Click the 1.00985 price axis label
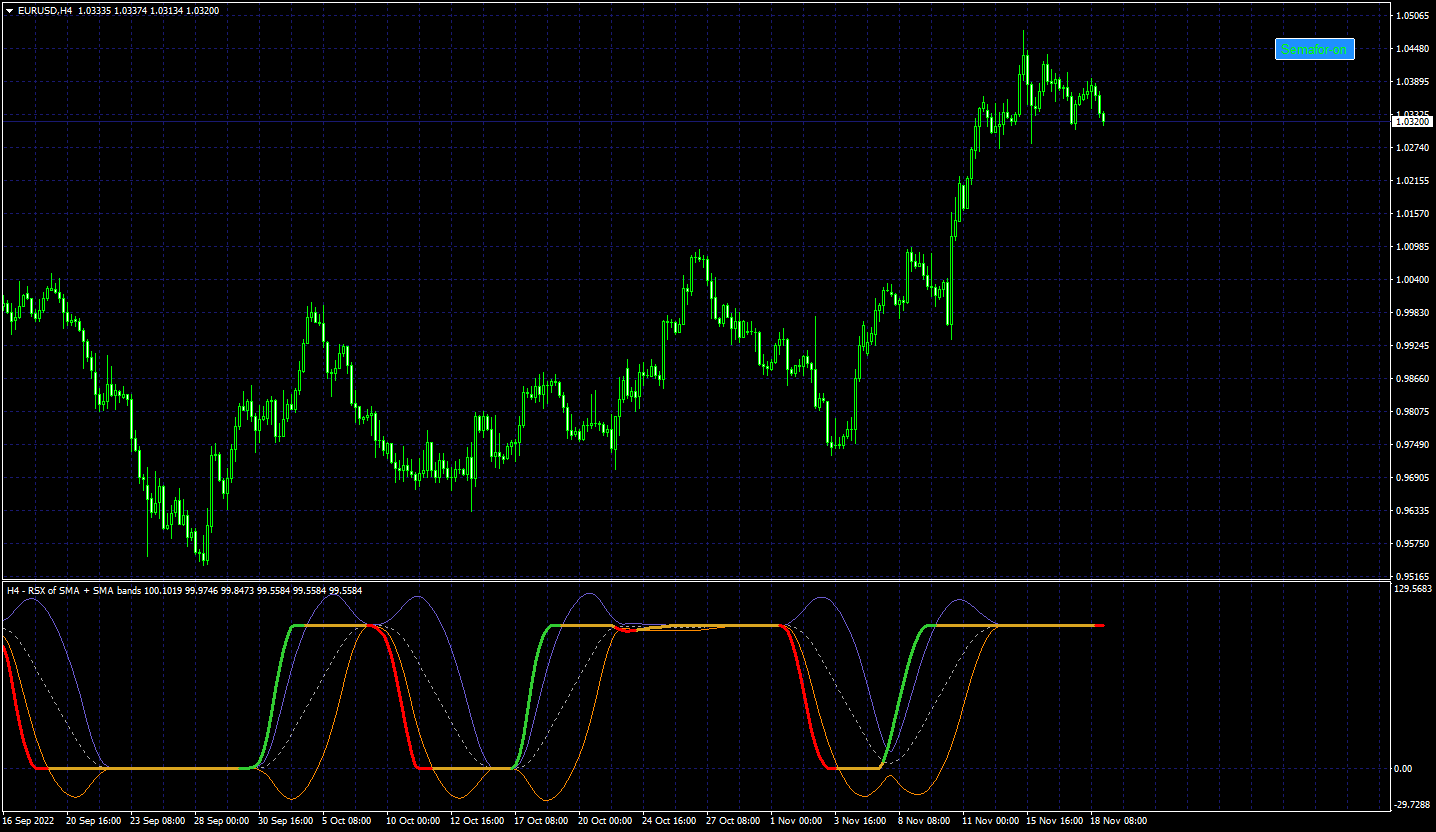The width and height of the screenshot is (1436, 832). [1412, 247]
